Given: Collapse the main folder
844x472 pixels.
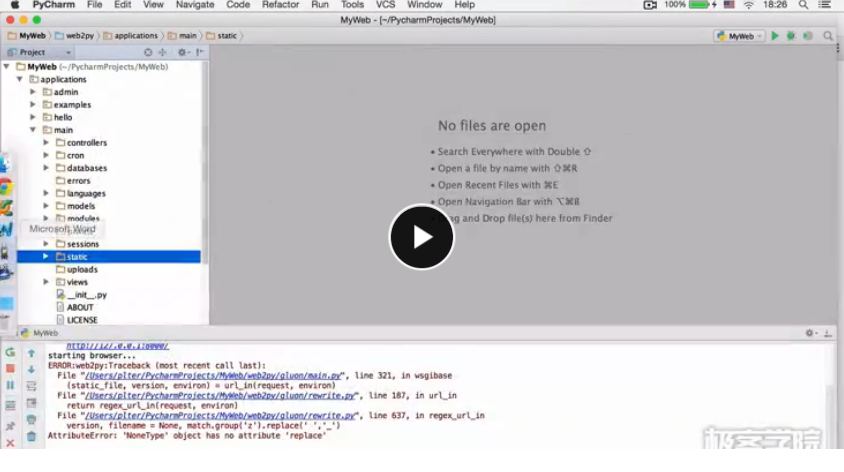Looking at the screenshot, I should 33,130.
